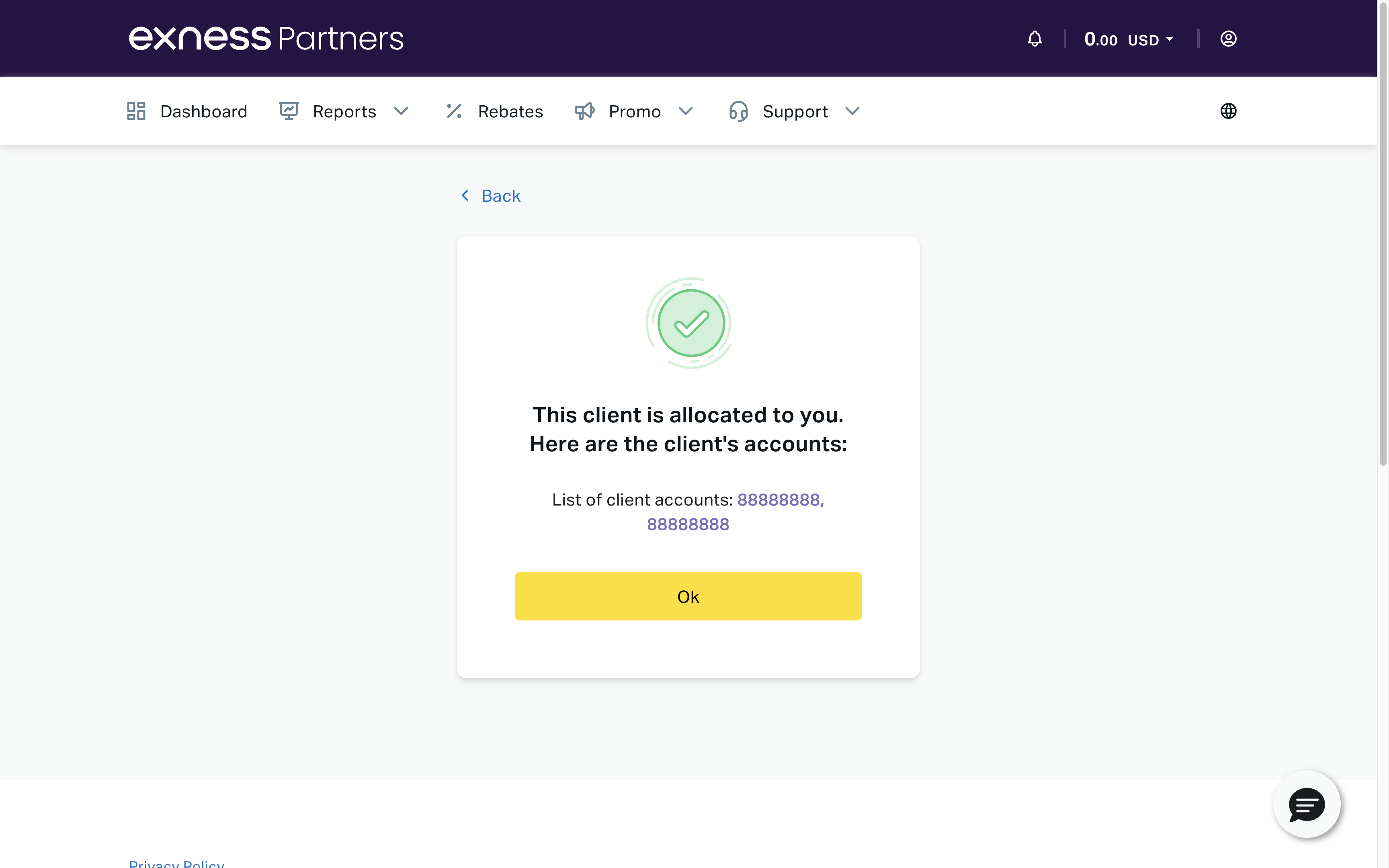The width and height of the screenshot is (1389, 868).
Task: Select the Rebates menu item
Action: click(x=510, y=111)
